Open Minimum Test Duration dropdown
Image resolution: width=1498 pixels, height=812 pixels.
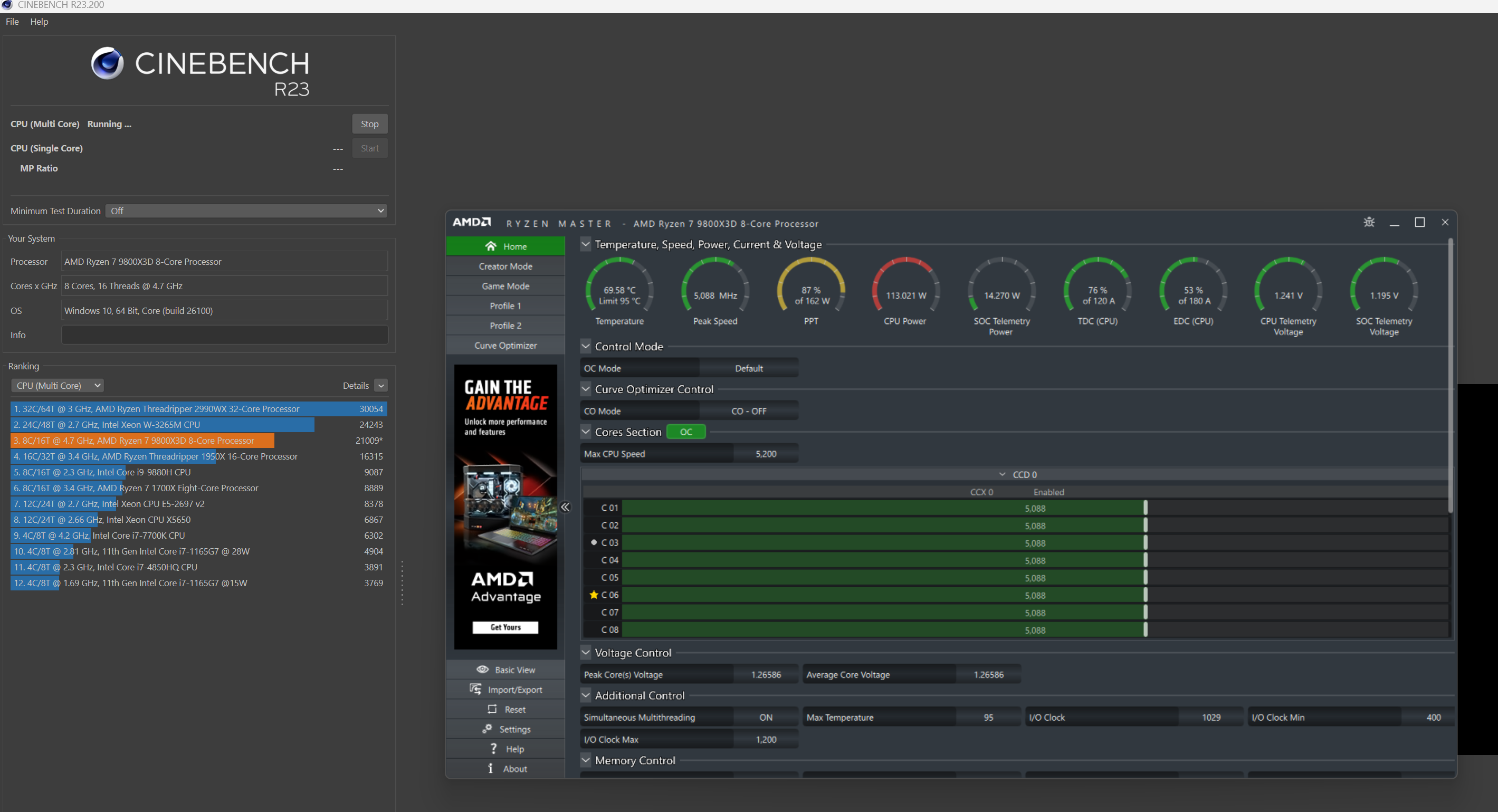(246, 211)
